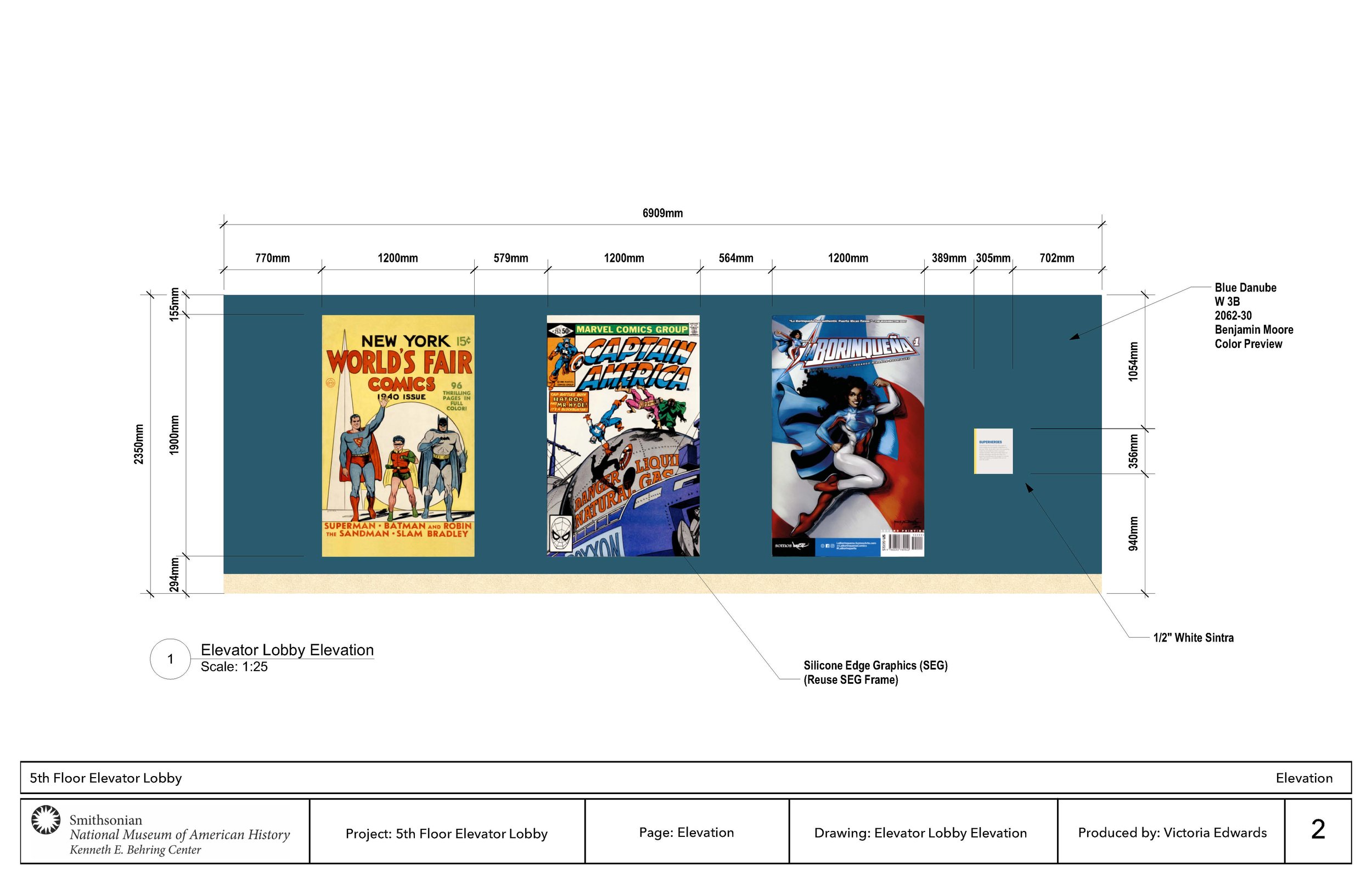1372x888 pixels.
Task: Select the 6909mm overall dimension
Action: click(662, 213)
